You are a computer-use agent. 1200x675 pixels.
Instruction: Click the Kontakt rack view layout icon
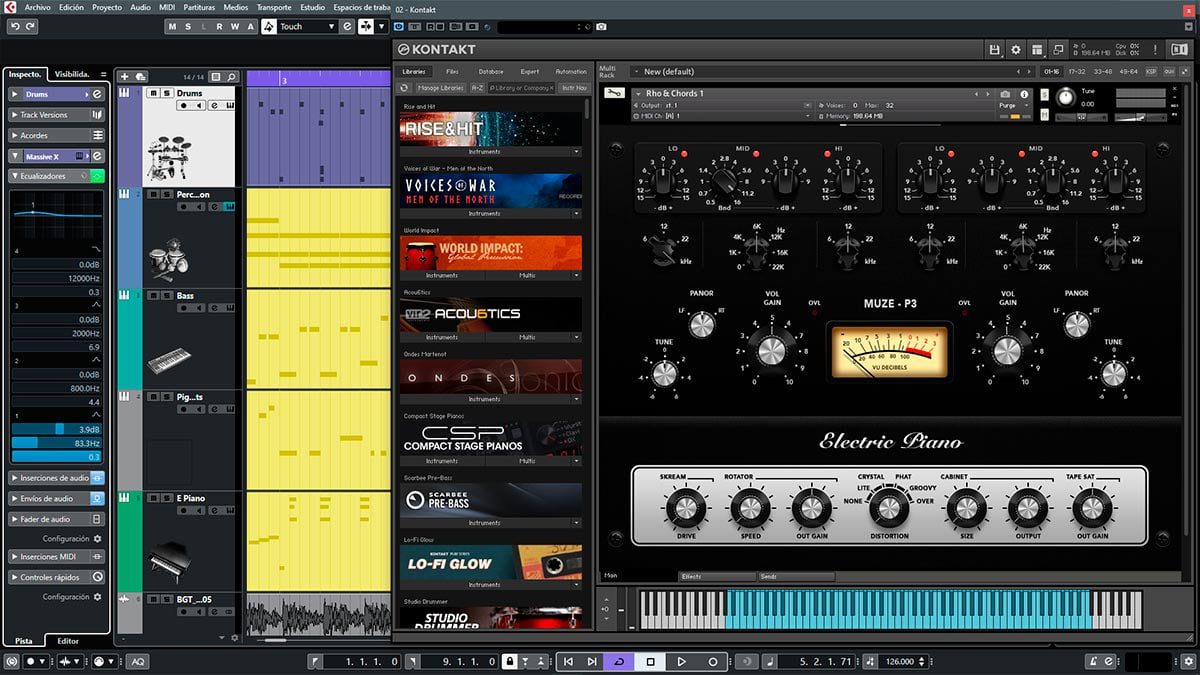(1037, 49)
